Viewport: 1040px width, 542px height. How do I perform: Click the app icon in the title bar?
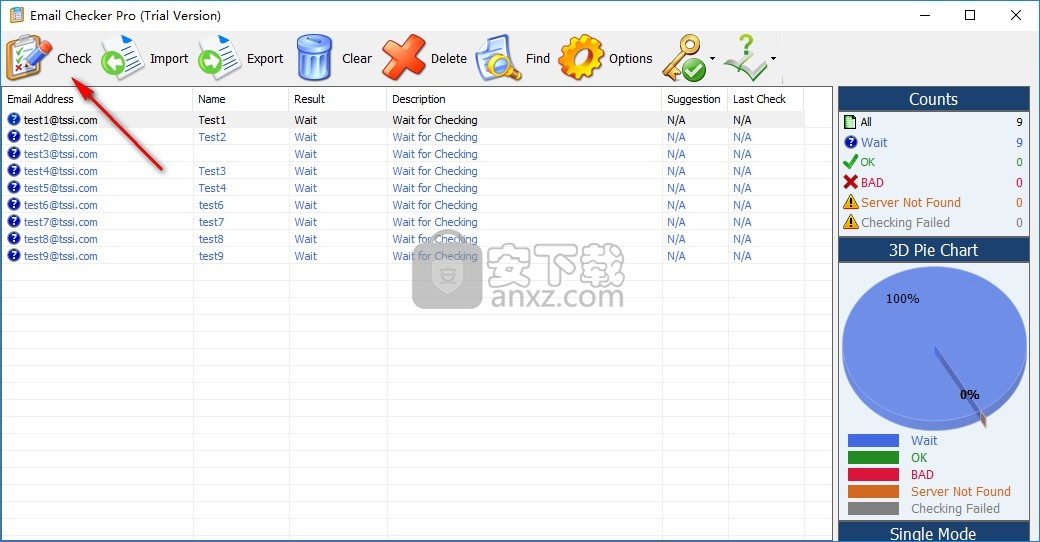pyautogui.click(x=17, y=15)
